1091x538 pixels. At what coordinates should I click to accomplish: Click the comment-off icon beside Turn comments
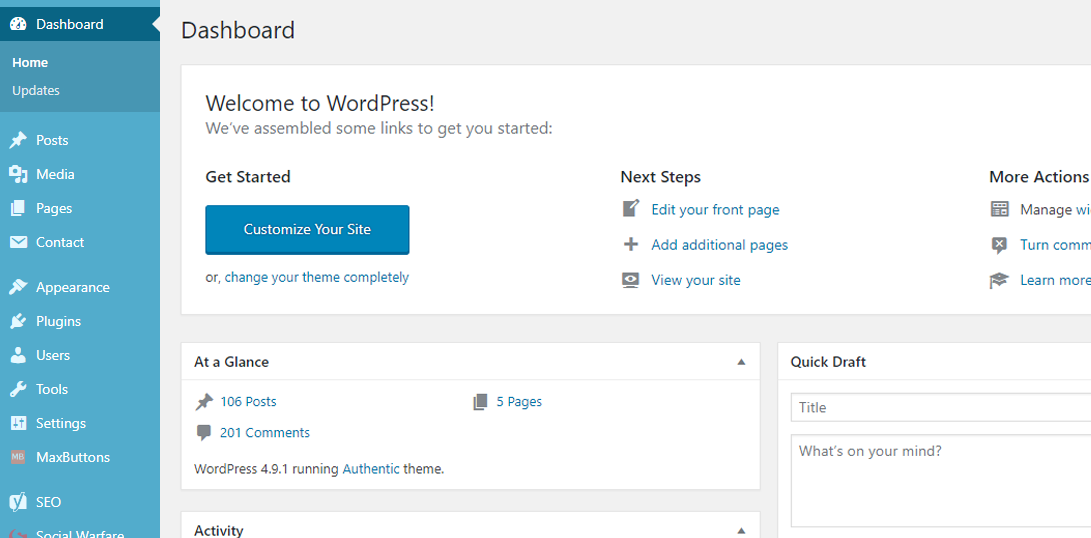(x=999, y=245)
